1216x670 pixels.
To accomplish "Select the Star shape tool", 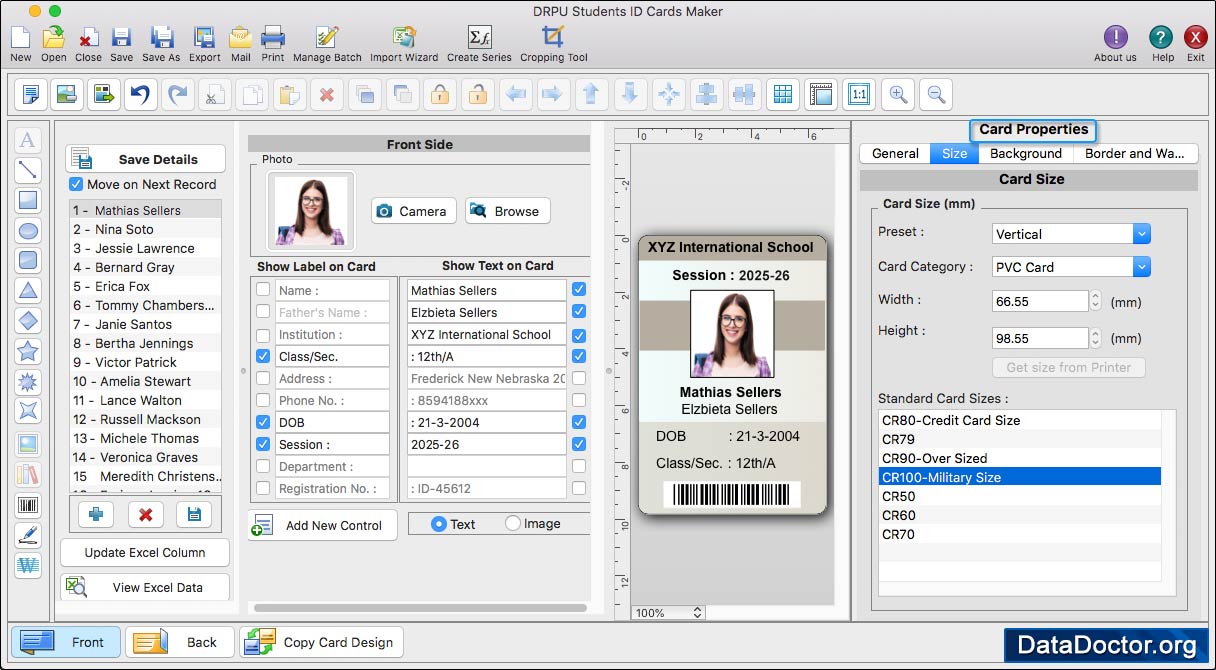I will coord(28,351).
